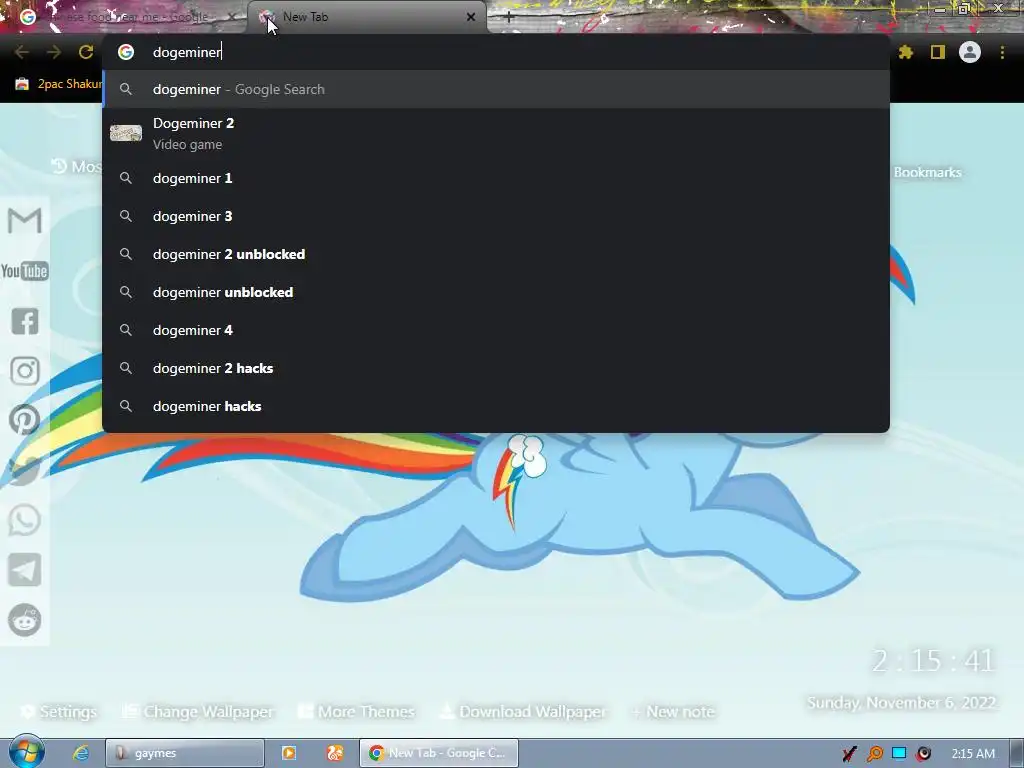Launch Internet Explorer from the taskbar
1024x768 pixels.
tap(81, 753)
